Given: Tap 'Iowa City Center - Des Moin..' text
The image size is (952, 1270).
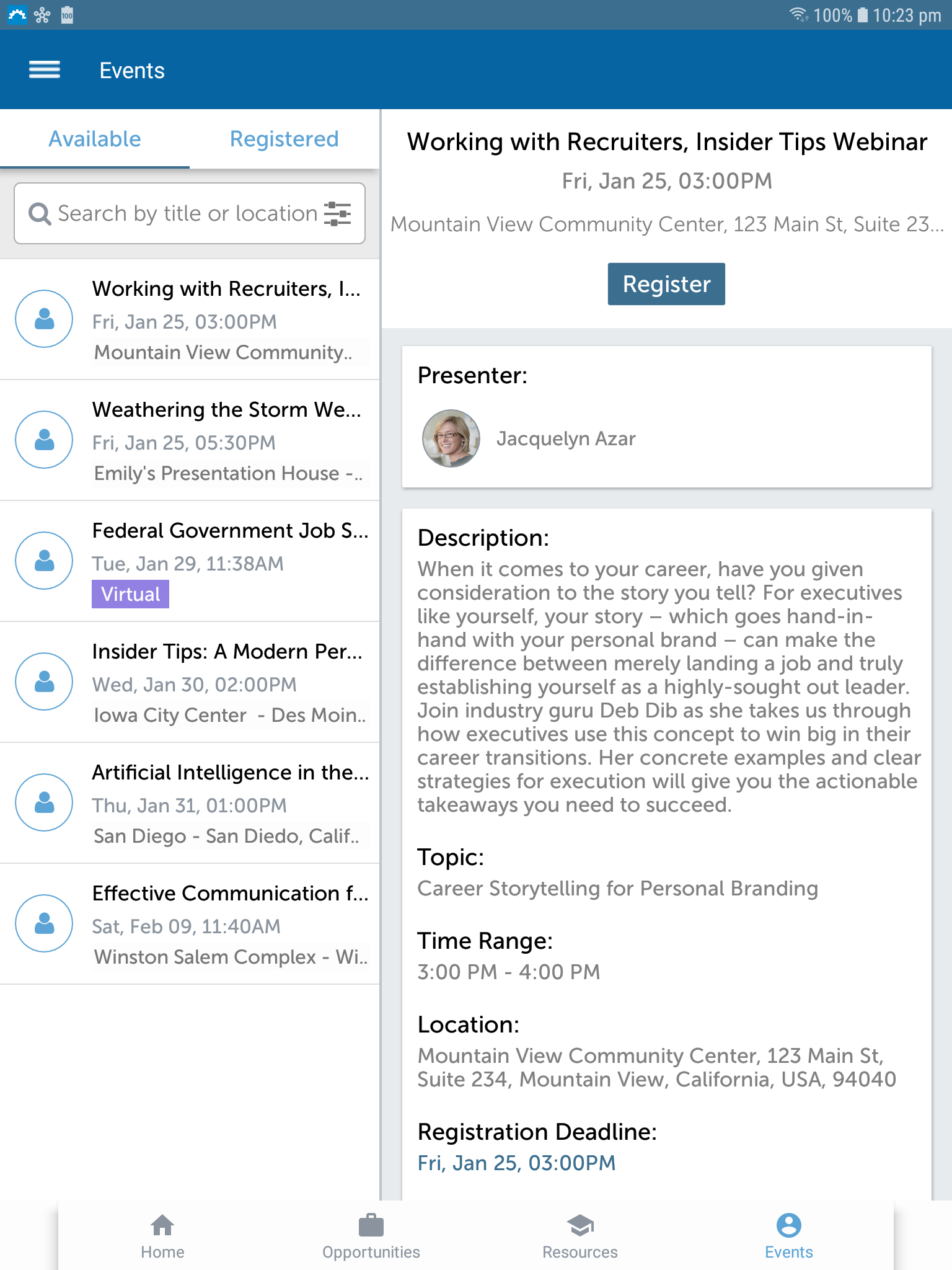Looking at the screenshot, I should tap(230, 715).
